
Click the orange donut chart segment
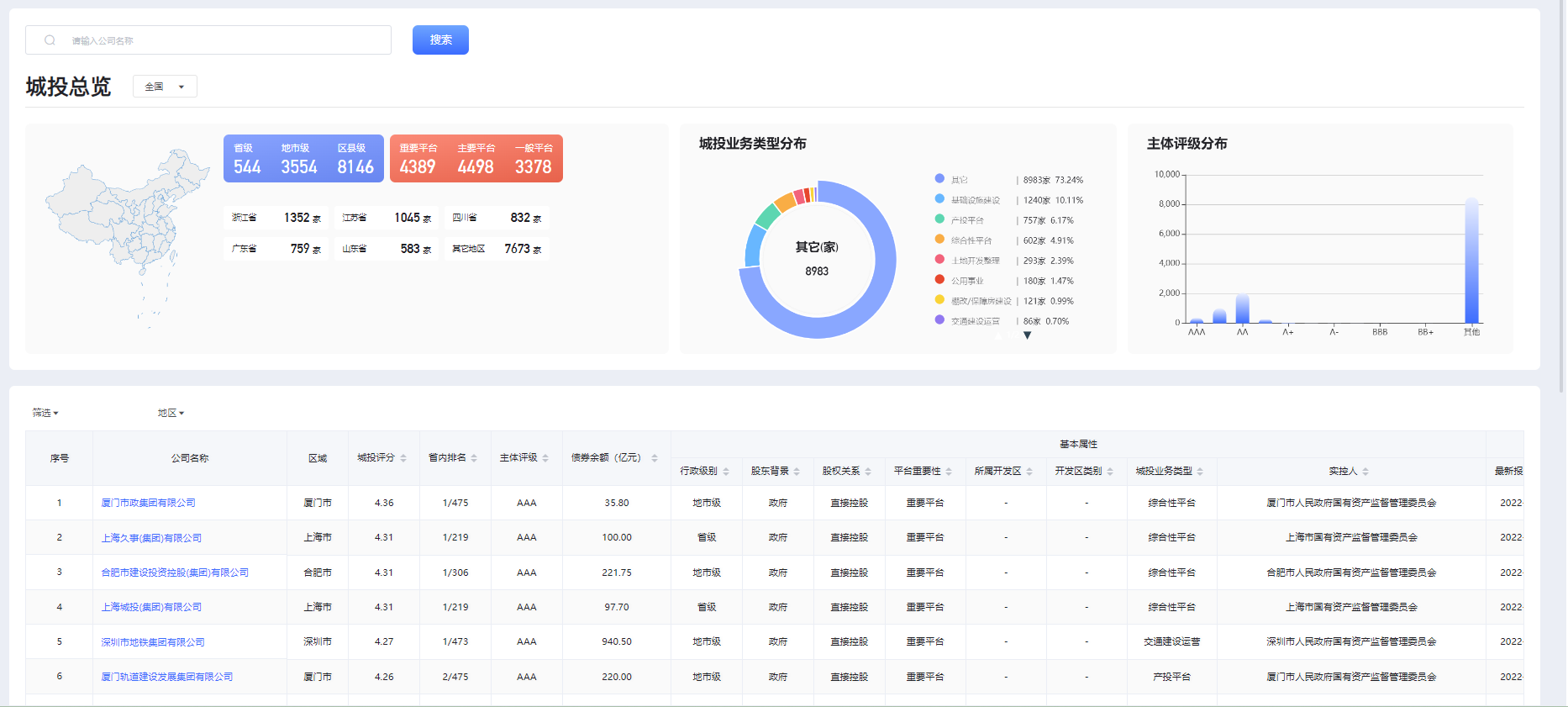coord(785,202)
